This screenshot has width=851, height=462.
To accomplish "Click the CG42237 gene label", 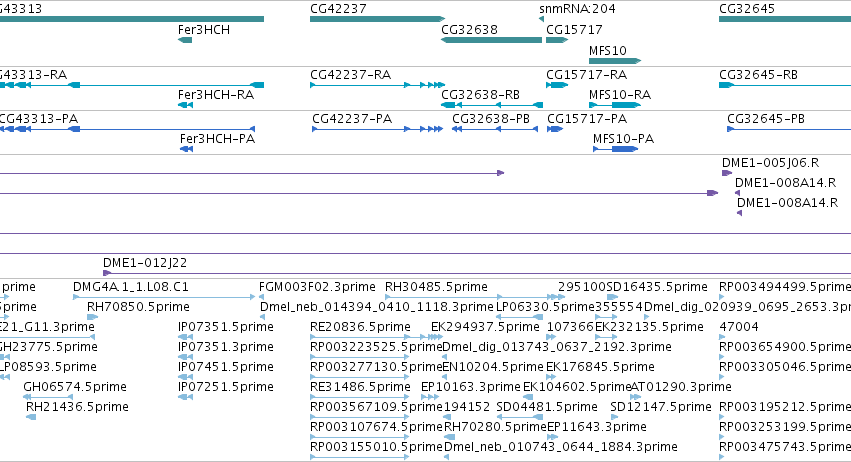I will [338, 9].
